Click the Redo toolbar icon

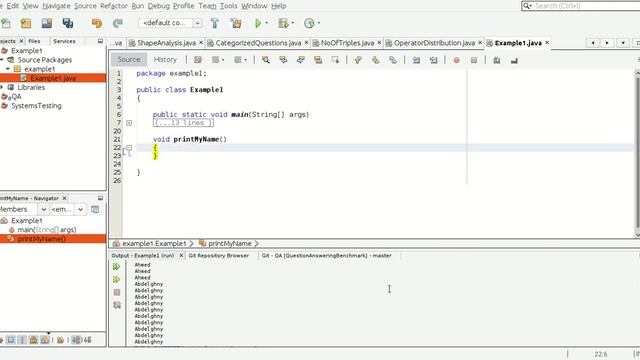click(x=118, y=23)
